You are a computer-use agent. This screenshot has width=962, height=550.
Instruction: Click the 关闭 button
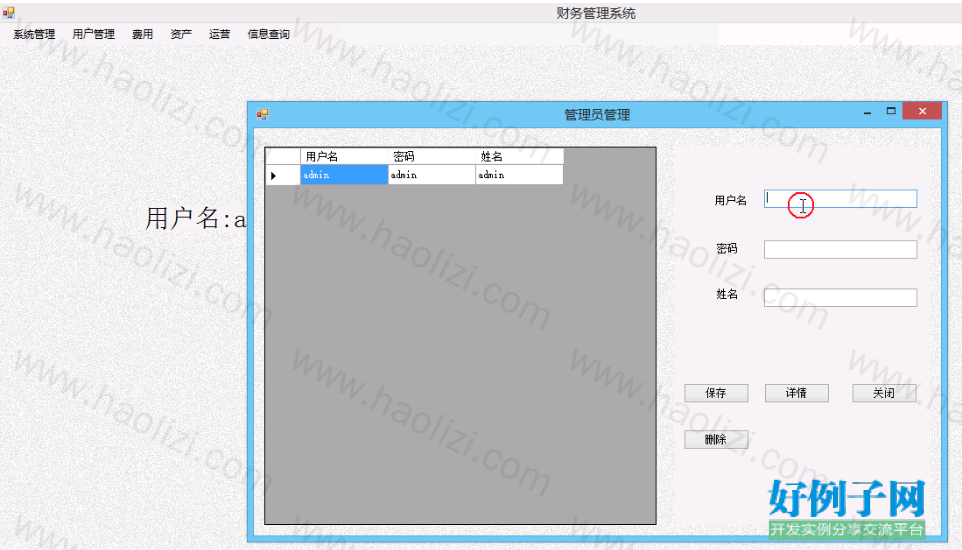884,393
